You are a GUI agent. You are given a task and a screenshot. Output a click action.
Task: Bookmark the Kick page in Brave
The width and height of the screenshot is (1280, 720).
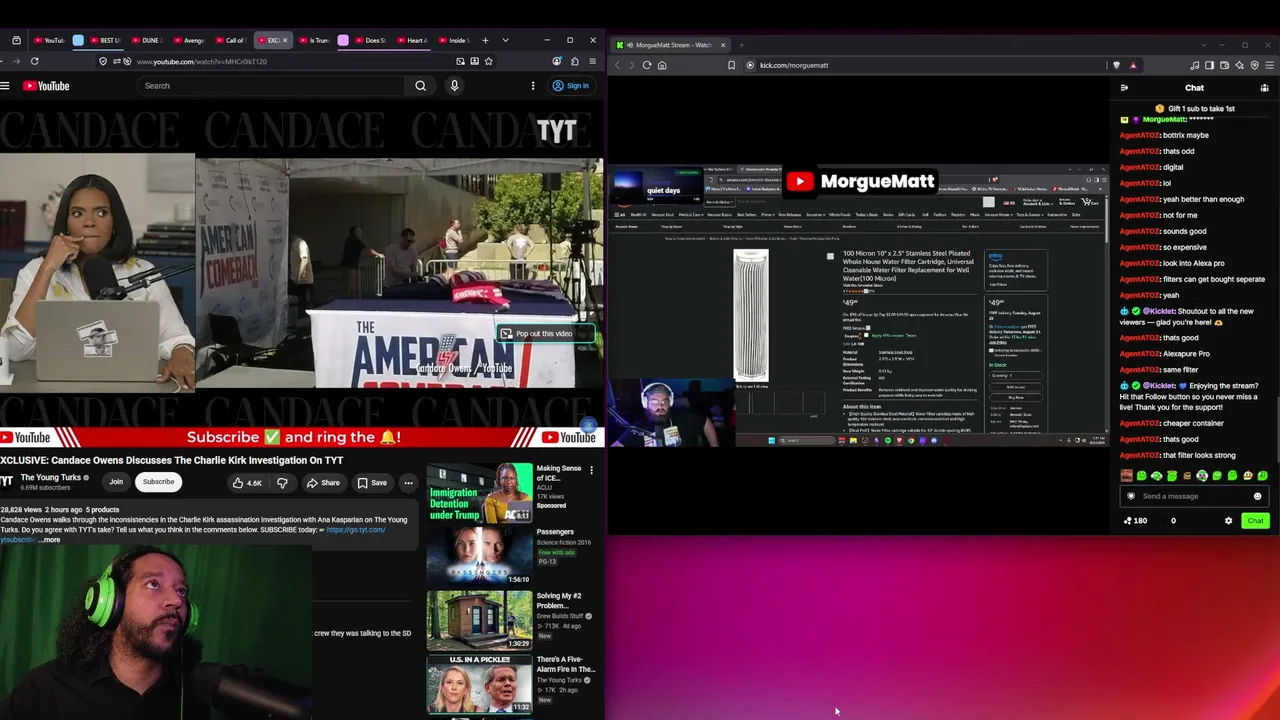click(x=731, y=65)
